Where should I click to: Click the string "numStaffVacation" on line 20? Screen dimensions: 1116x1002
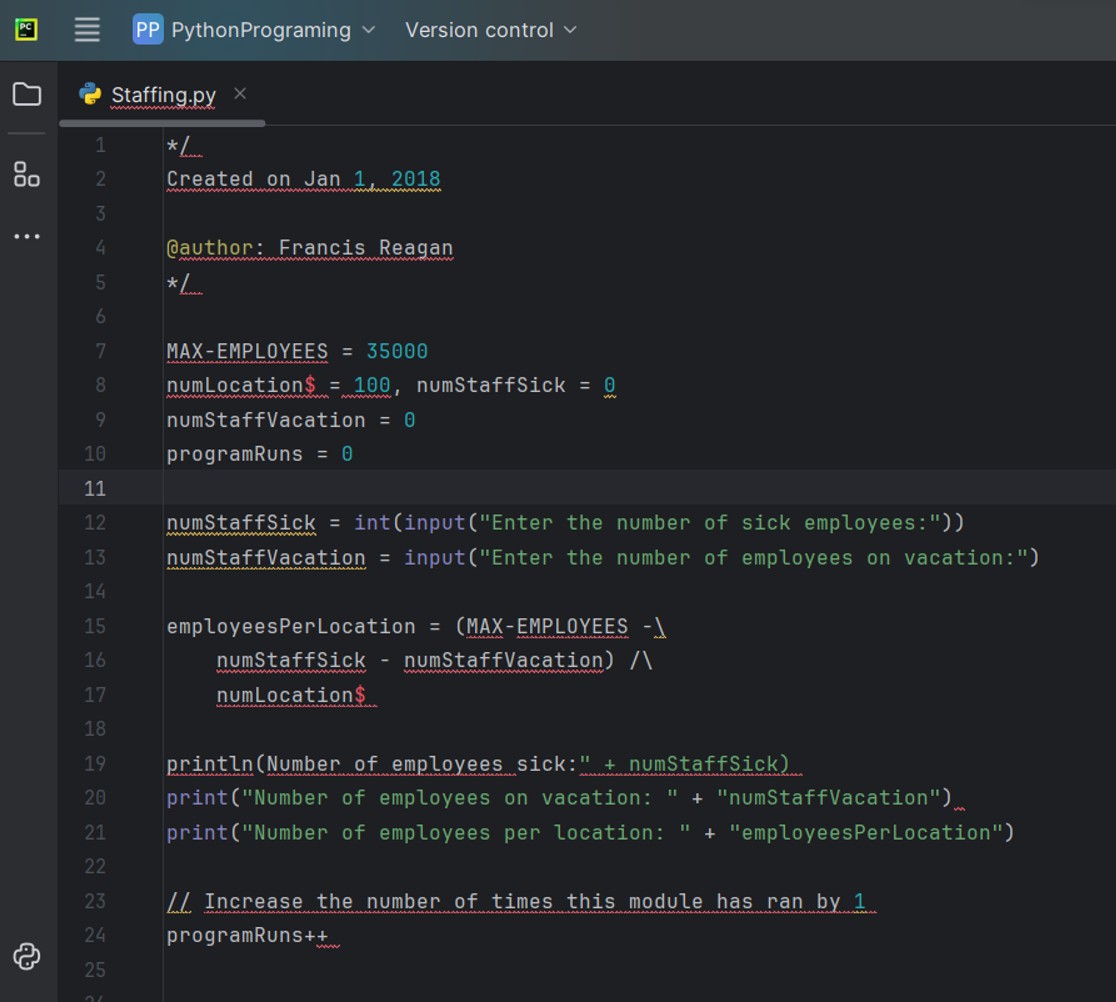(x=829, y=798)
